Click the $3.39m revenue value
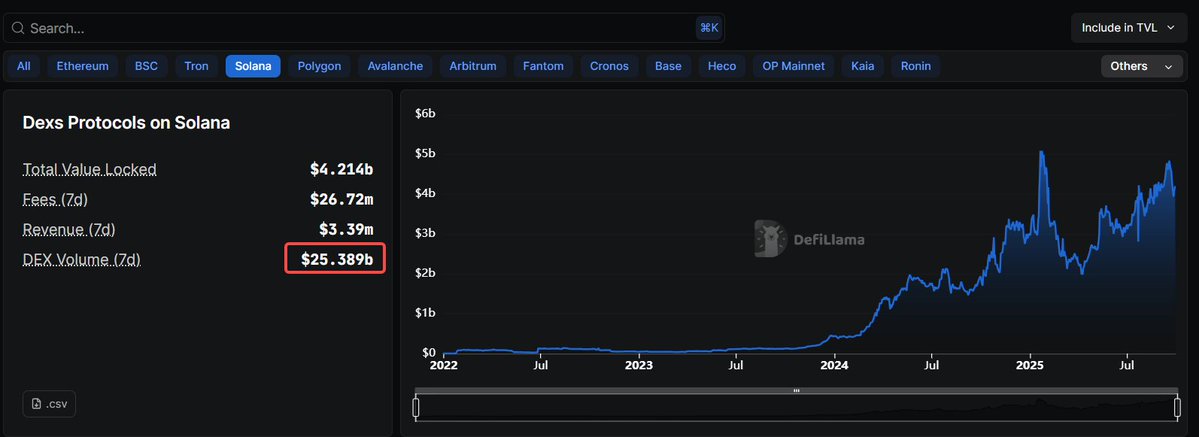 coord(346,230)
